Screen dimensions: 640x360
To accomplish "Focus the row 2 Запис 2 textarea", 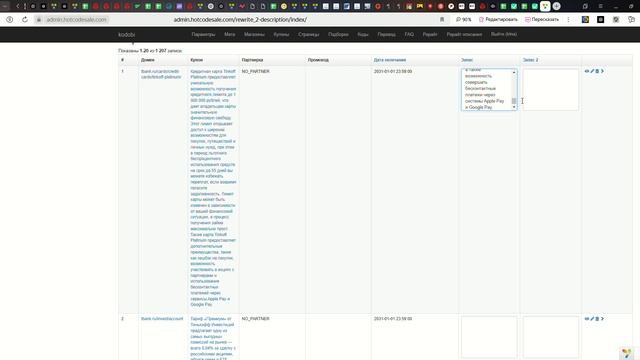I will click(551, 337).
